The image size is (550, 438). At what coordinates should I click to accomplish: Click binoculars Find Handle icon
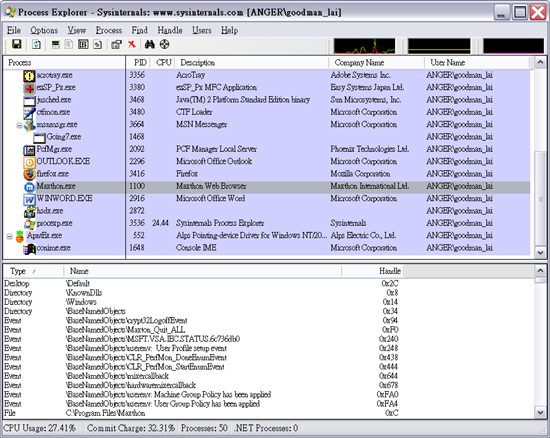click(x=150, y=44)
